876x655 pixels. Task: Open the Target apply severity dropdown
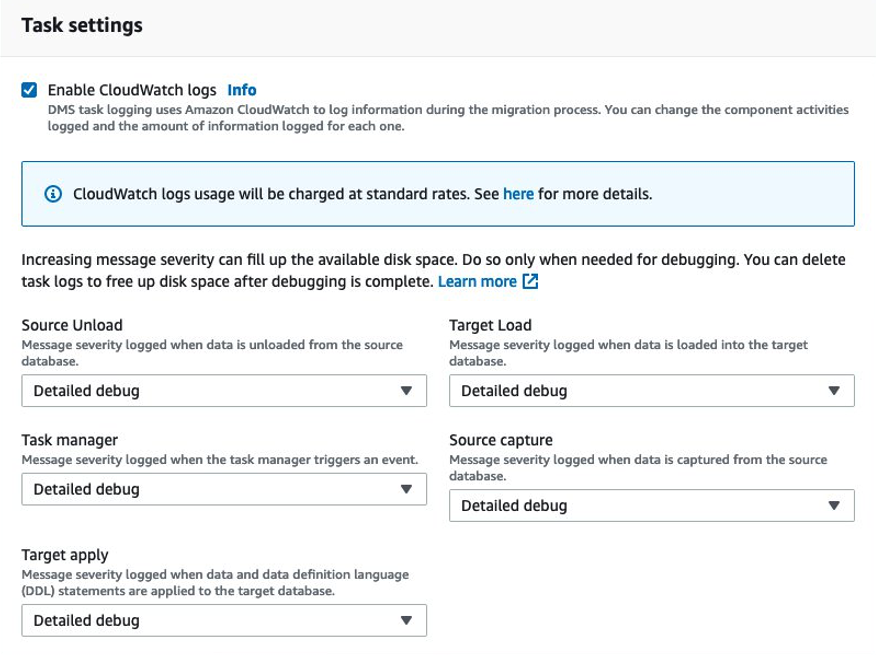coord(210,621)
